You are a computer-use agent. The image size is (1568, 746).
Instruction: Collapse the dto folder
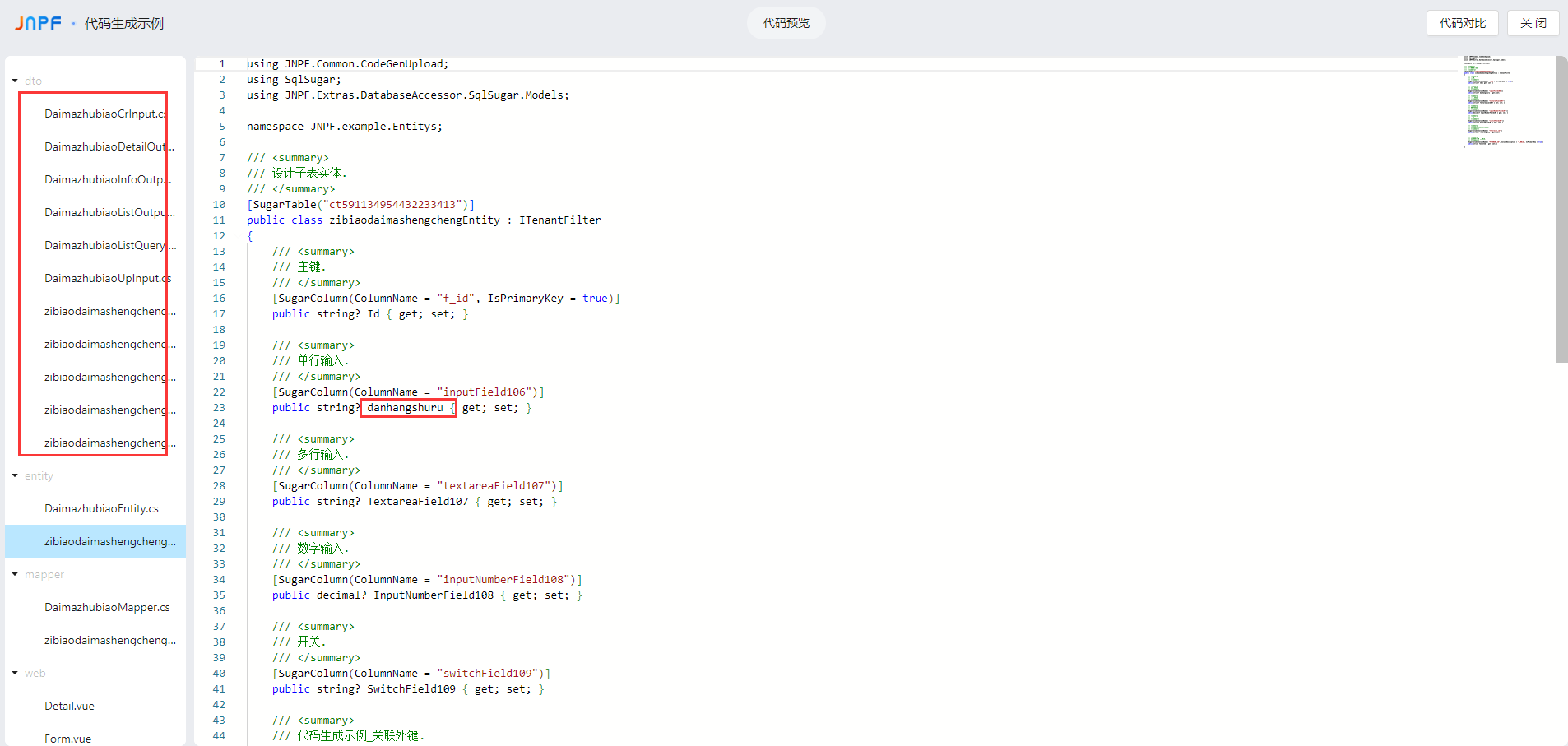pos(15,81)
